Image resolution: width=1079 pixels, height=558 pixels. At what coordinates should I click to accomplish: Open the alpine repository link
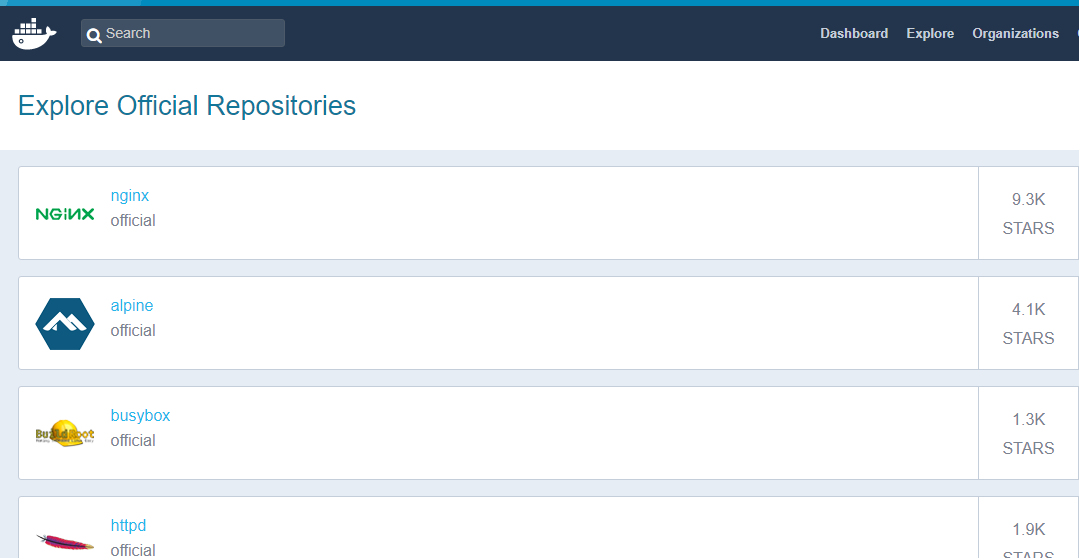click(132, 305)
